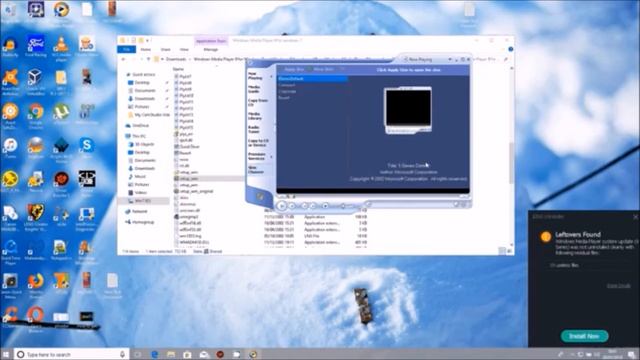The width and height of the screenshot is (640, 360).
Task: Click microphone icon in search box
Action: coord(122,354)
